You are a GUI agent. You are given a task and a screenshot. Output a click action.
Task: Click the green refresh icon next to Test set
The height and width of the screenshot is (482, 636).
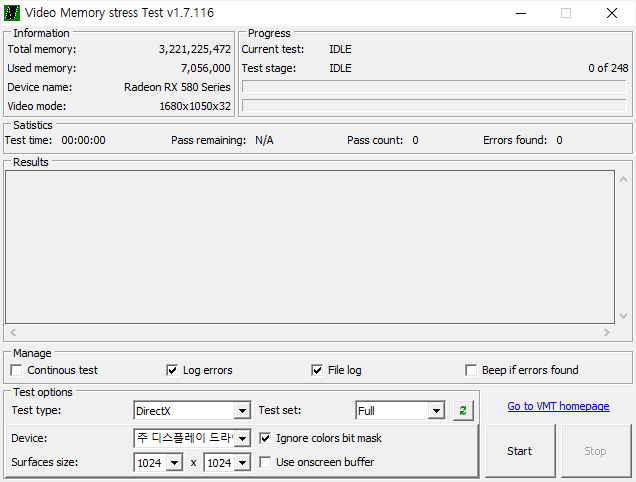pyautogui.click(x=463, y=411)
